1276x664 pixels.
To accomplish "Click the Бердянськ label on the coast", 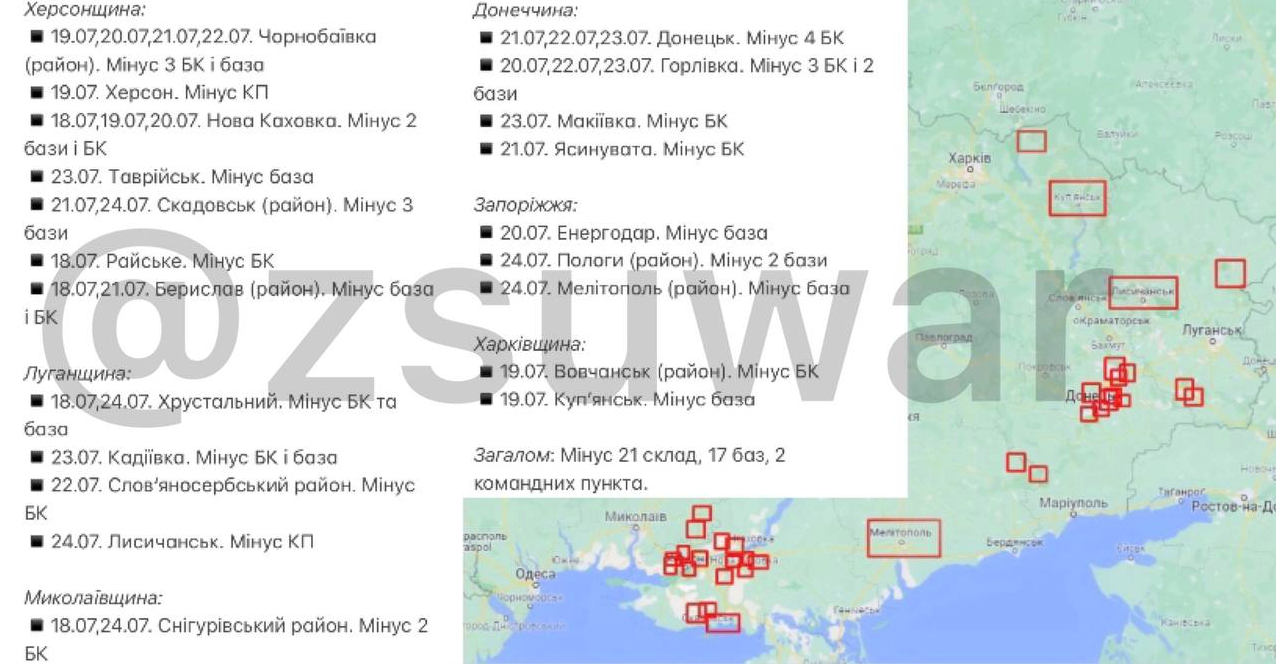I will click(x=1015, y=541).
